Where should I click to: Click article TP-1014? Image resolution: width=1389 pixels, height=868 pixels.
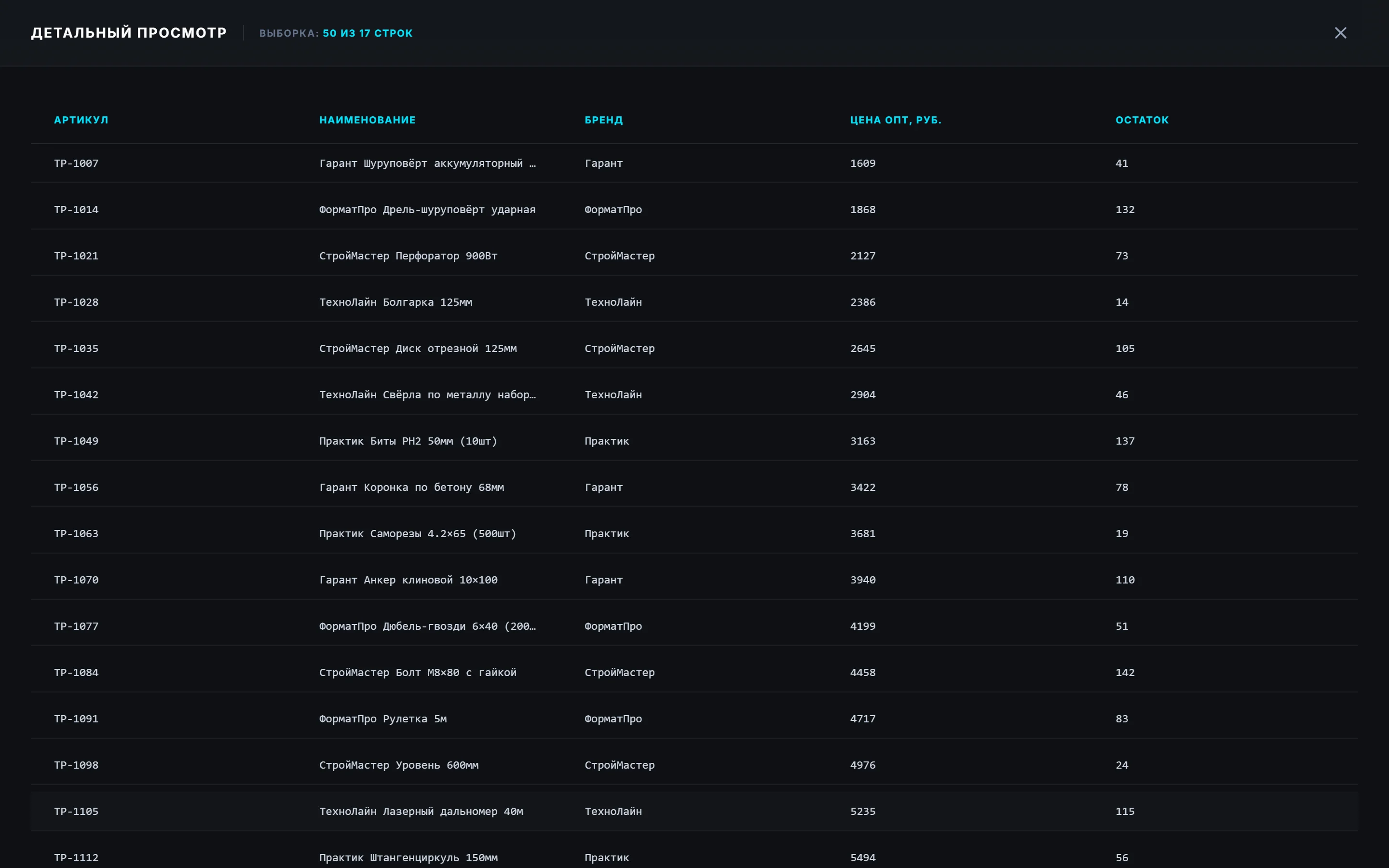point(76,210)
